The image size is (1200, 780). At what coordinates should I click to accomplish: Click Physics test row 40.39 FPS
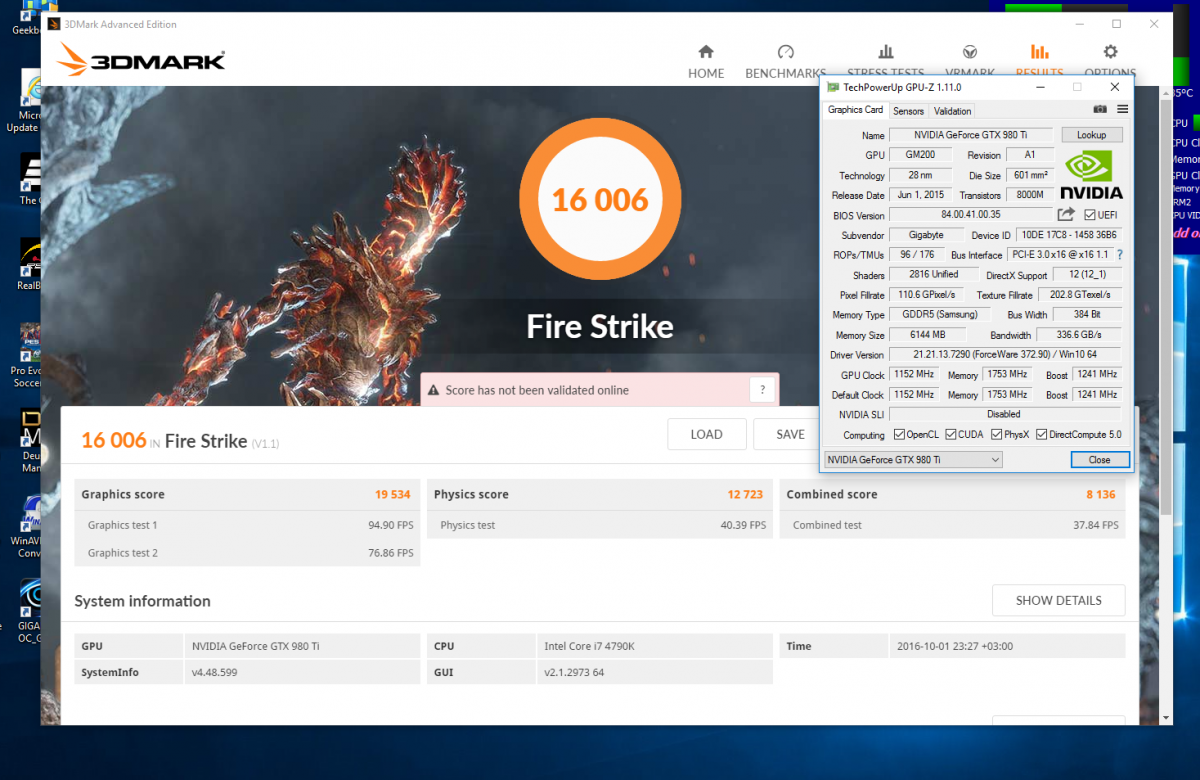[x=600, y=525]
